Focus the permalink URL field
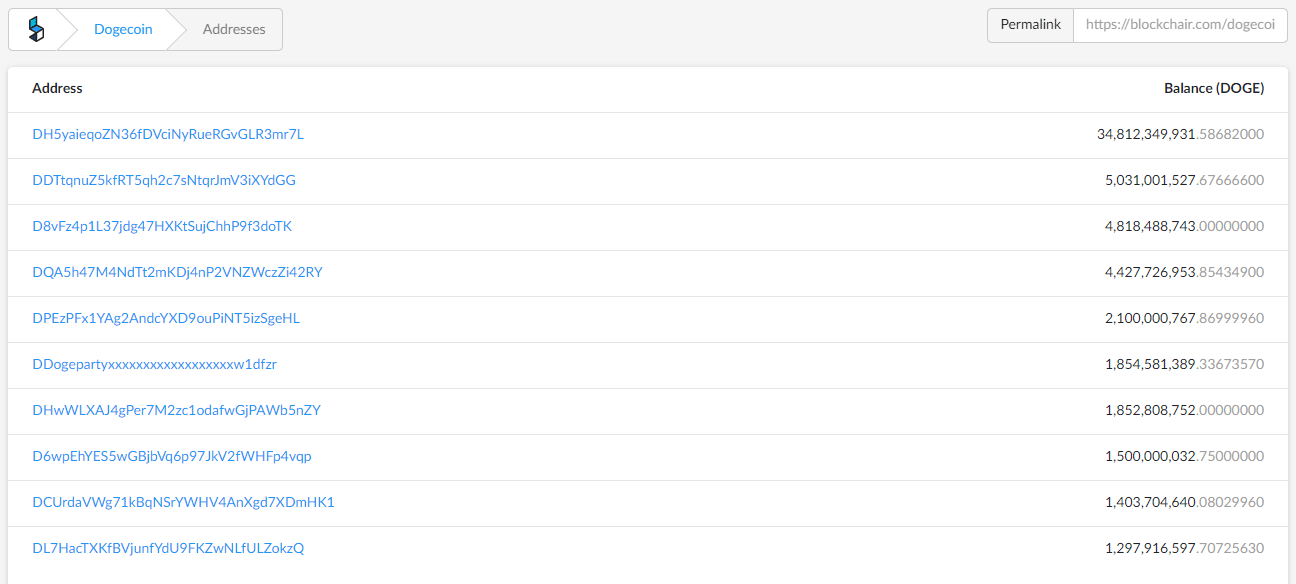1296x584 pixels. pos(1180,25)
